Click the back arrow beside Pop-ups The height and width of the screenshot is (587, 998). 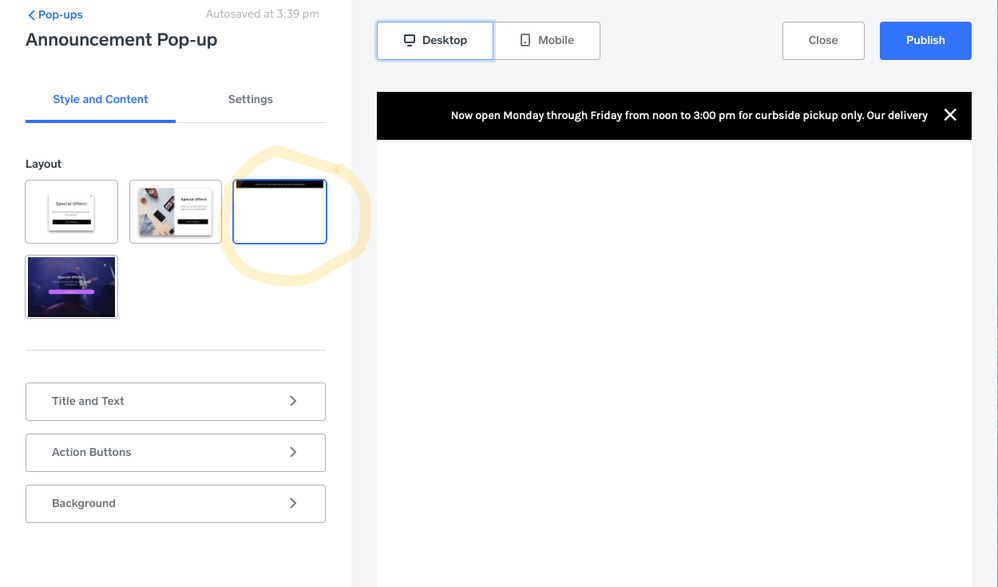(32, 15)
